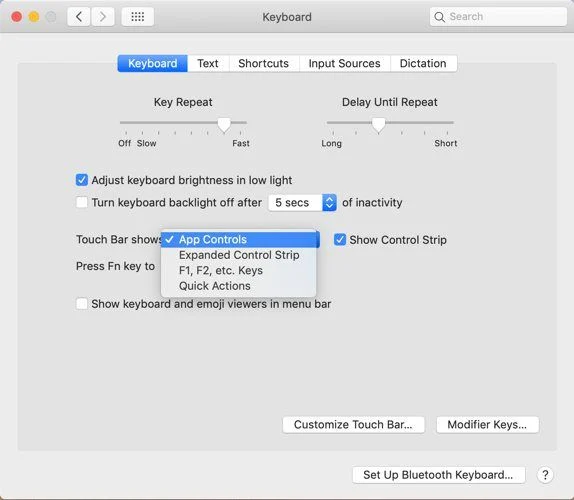The width and height of the screenshot is (574, 500).
Task: Go forward using the right chevron
Action: coord(102,17)
